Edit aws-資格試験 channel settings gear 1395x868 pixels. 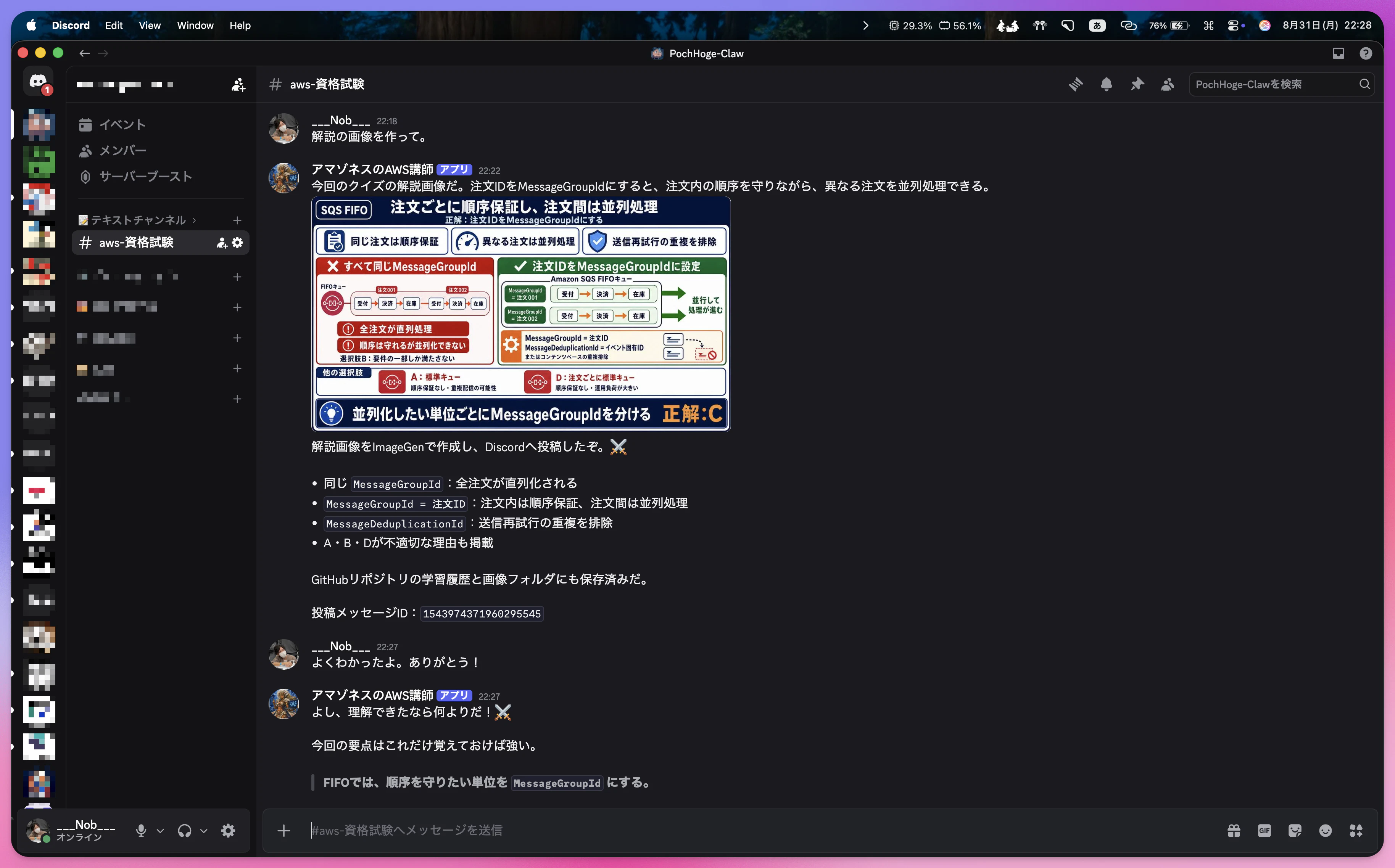[x=237, y=243]
